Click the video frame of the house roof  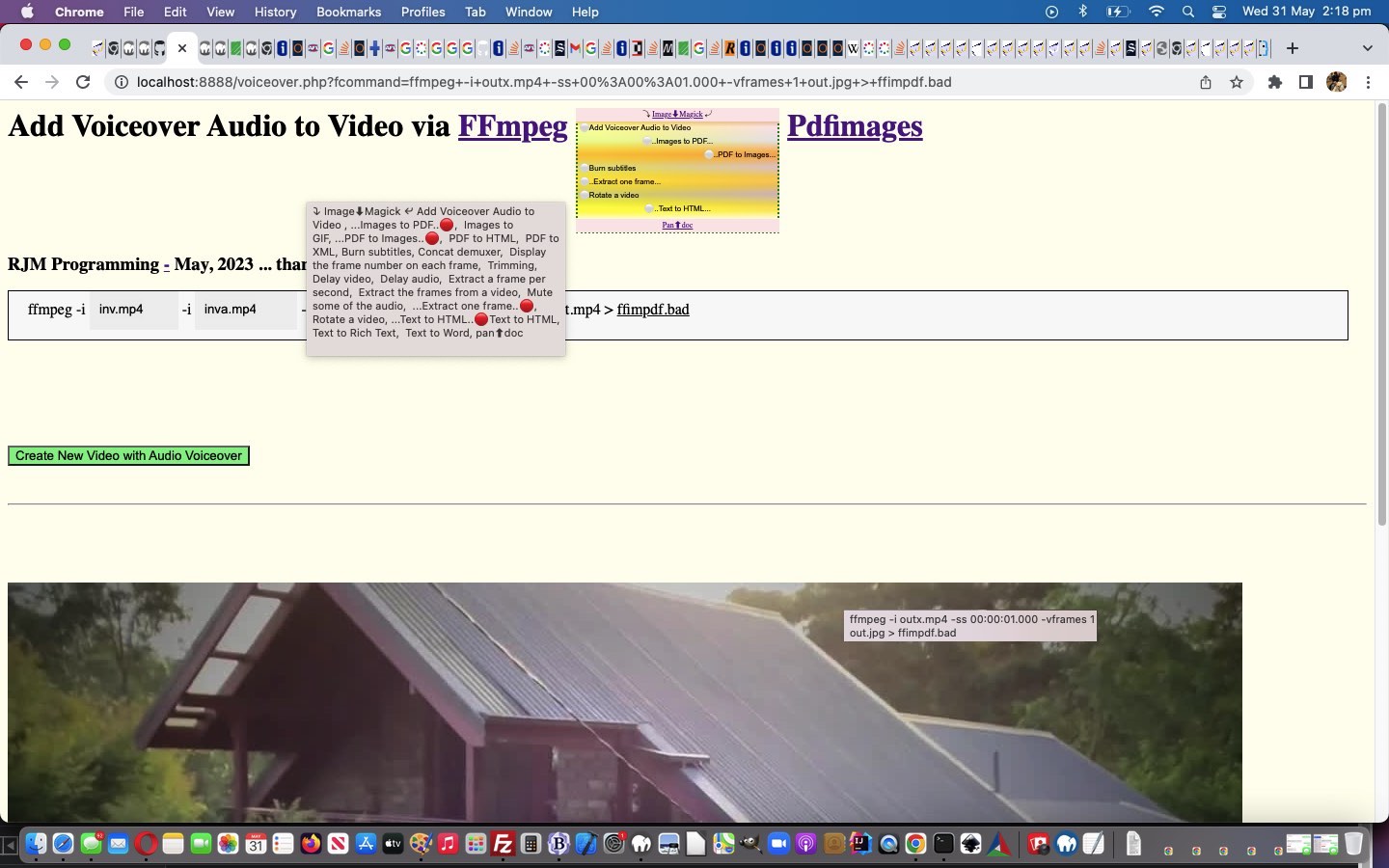click(625, 702)
